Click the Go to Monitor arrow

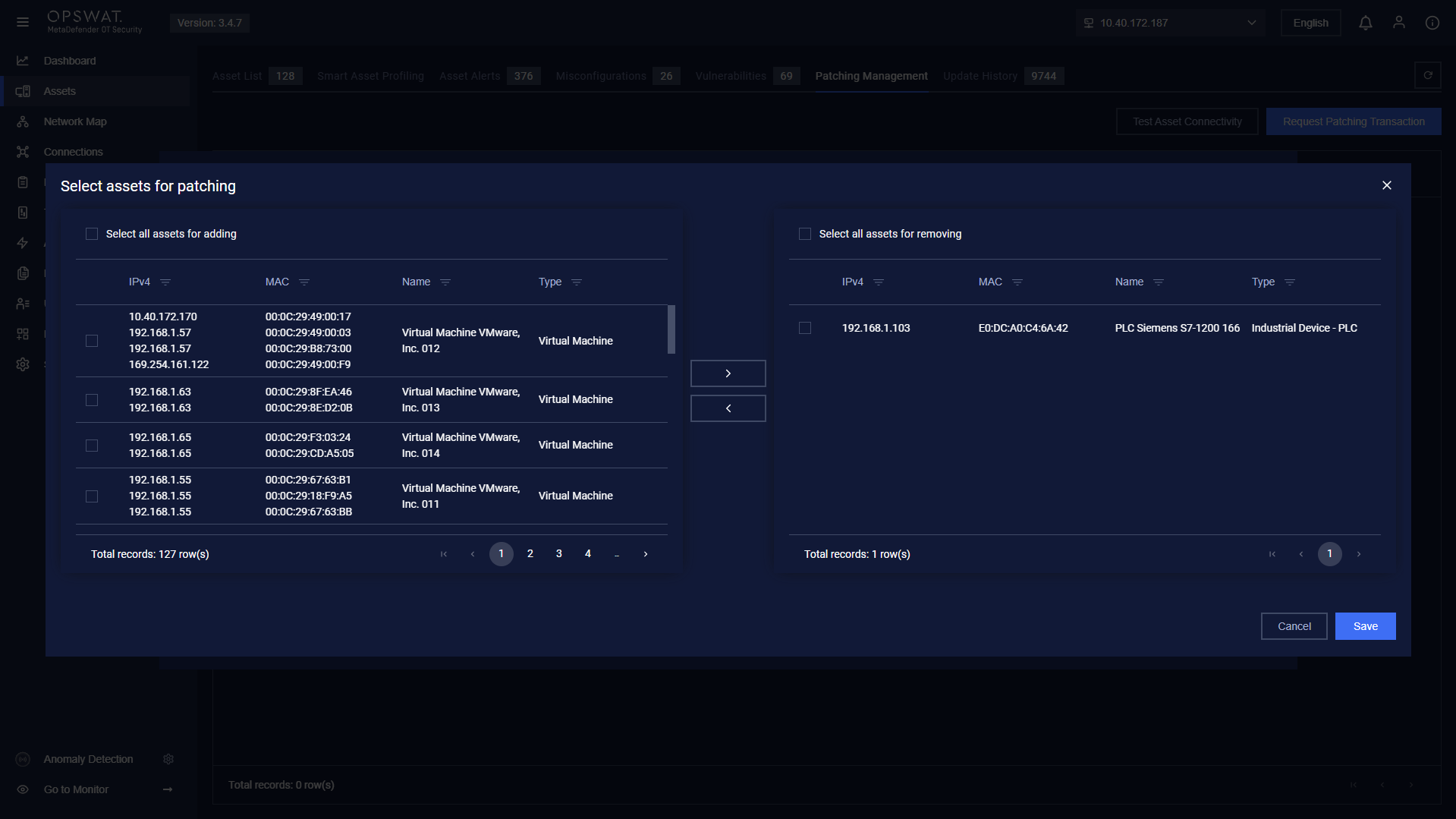click(x=168, y=789)
